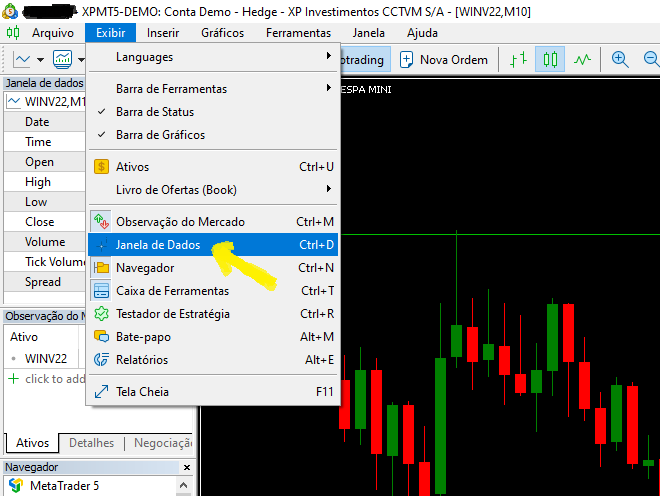Viewport: 660px width, 496px height.
Task: Click the Tick Volume row in data window
Action: [x=44, y=262]
